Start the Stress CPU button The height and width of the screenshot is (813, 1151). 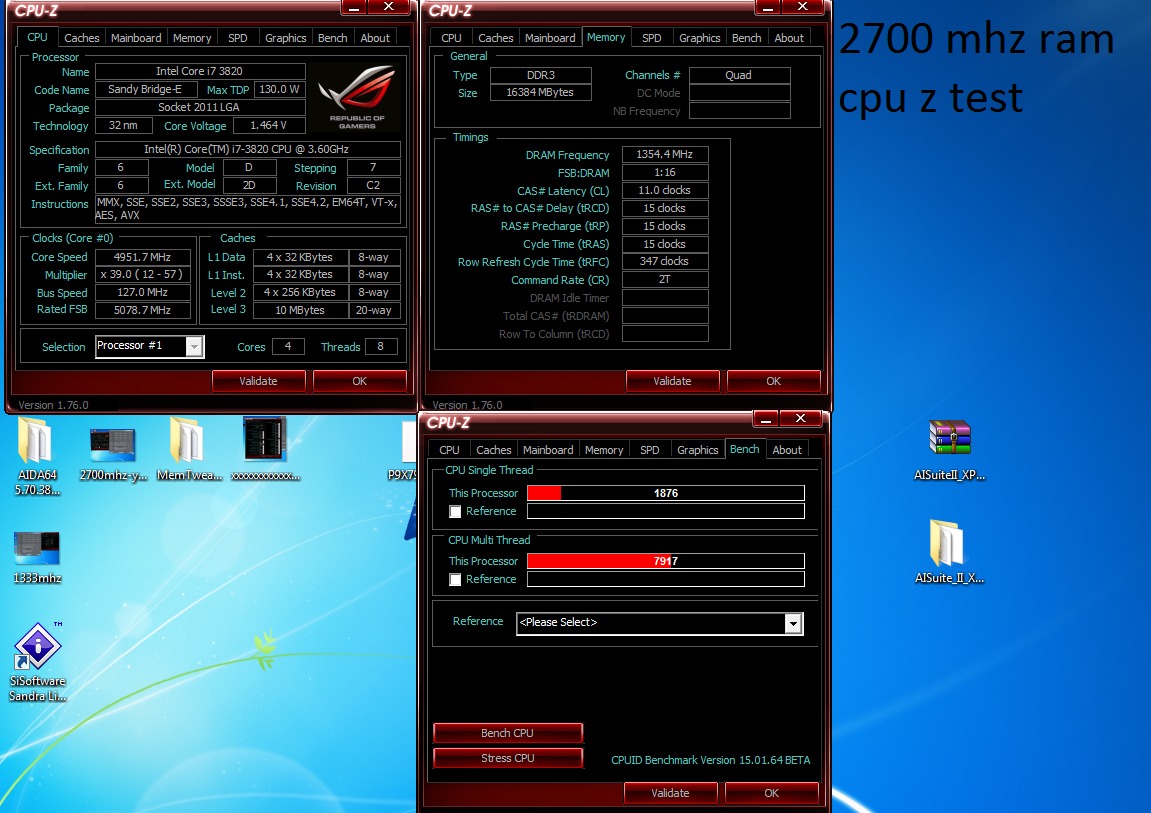coord(508,758)
